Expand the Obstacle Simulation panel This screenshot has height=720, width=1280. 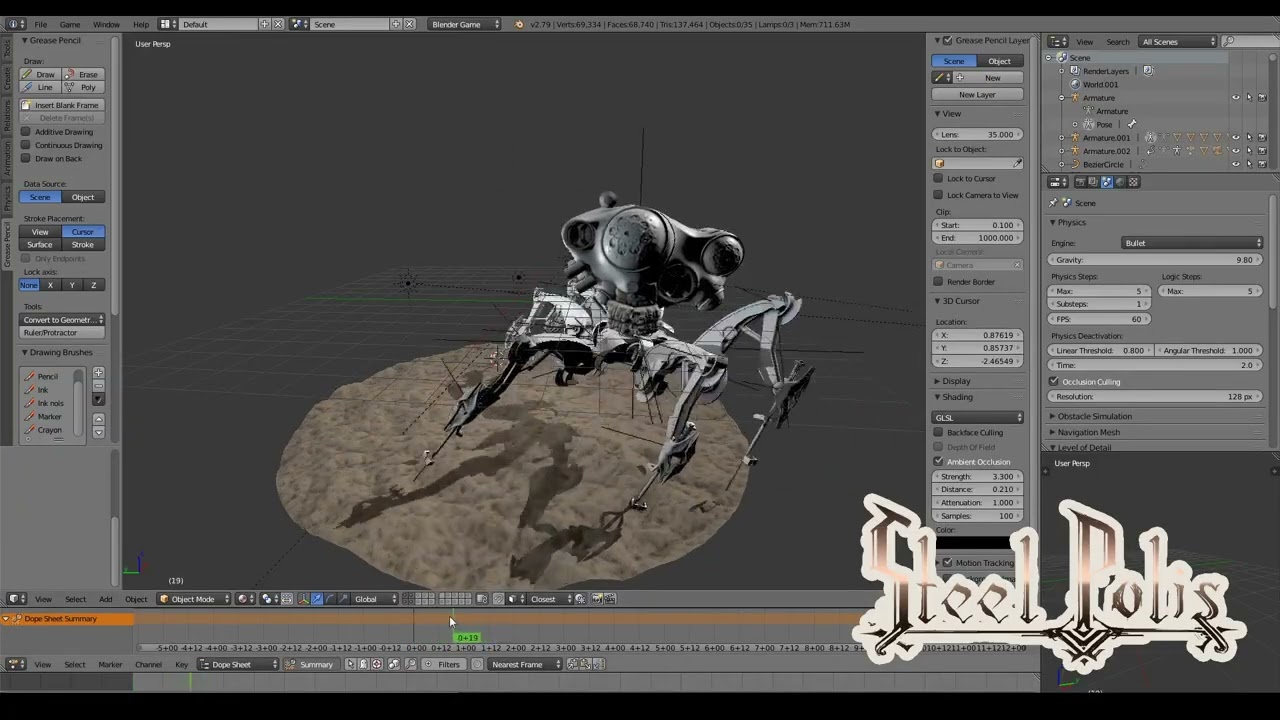[1094, 416]
